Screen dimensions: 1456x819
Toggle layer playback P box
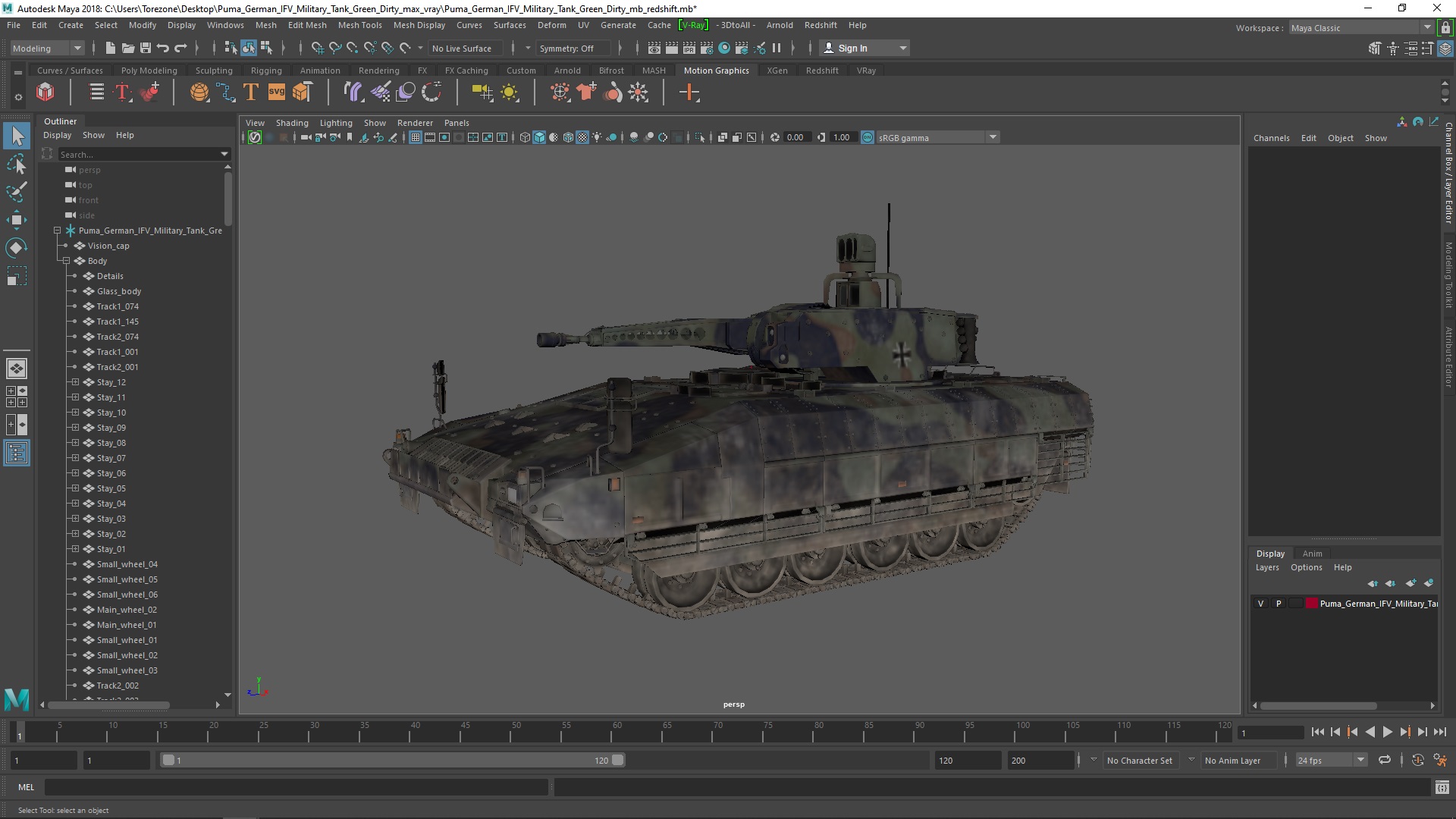[x=1278, y=604]
